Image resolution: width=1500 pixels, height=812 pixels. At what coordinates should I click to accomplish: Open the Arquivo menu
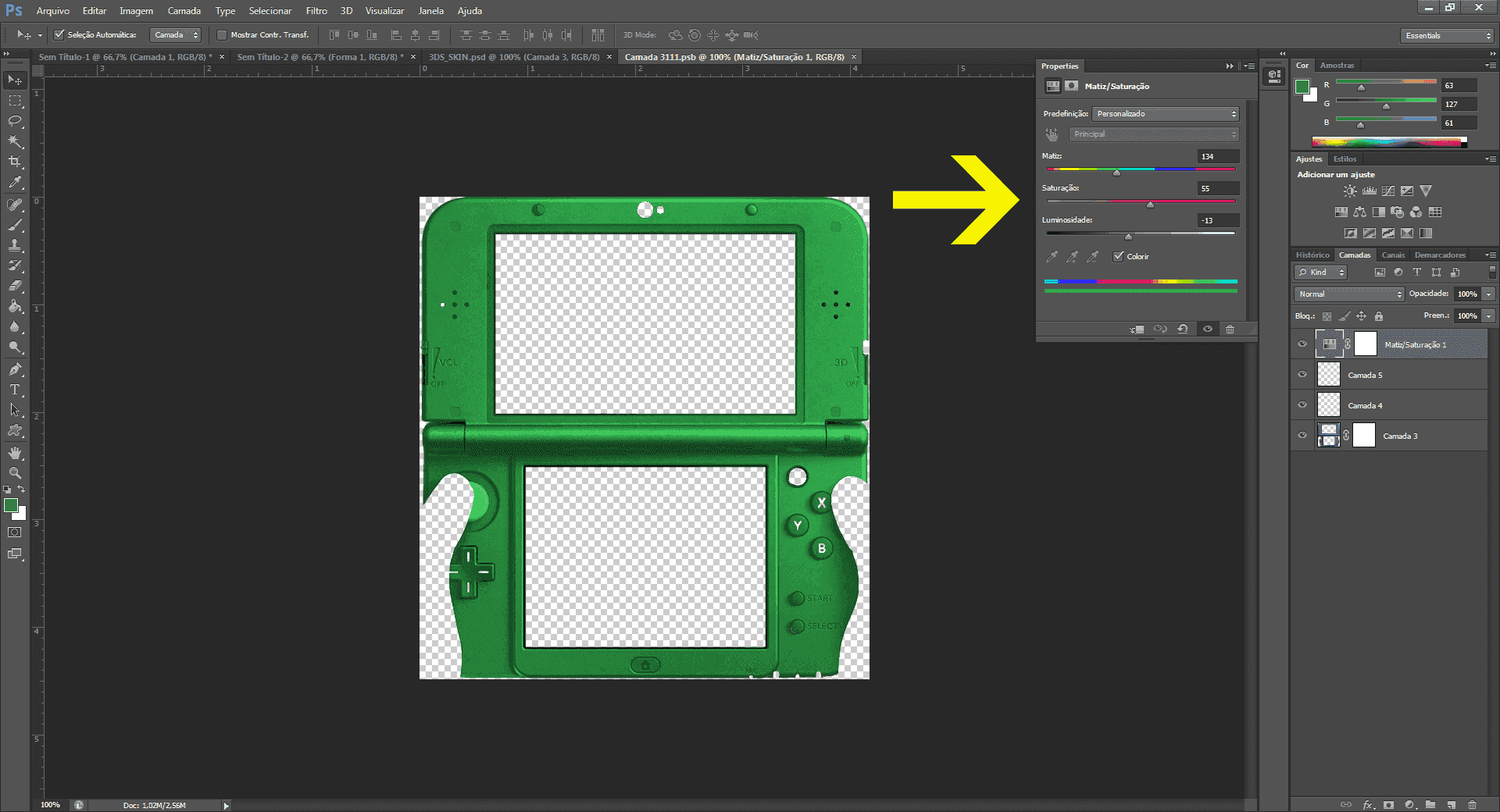pos(53,11)
